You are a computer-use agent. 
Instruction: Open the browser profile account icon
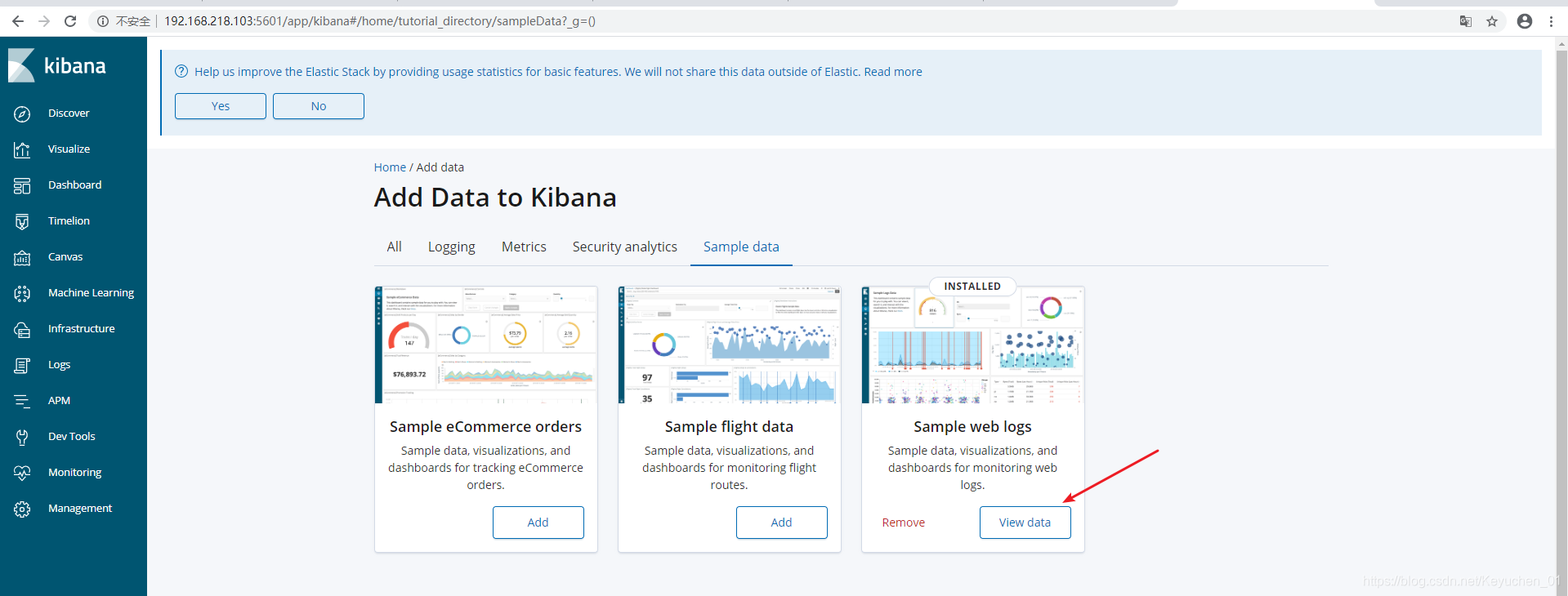(1525, 21)
